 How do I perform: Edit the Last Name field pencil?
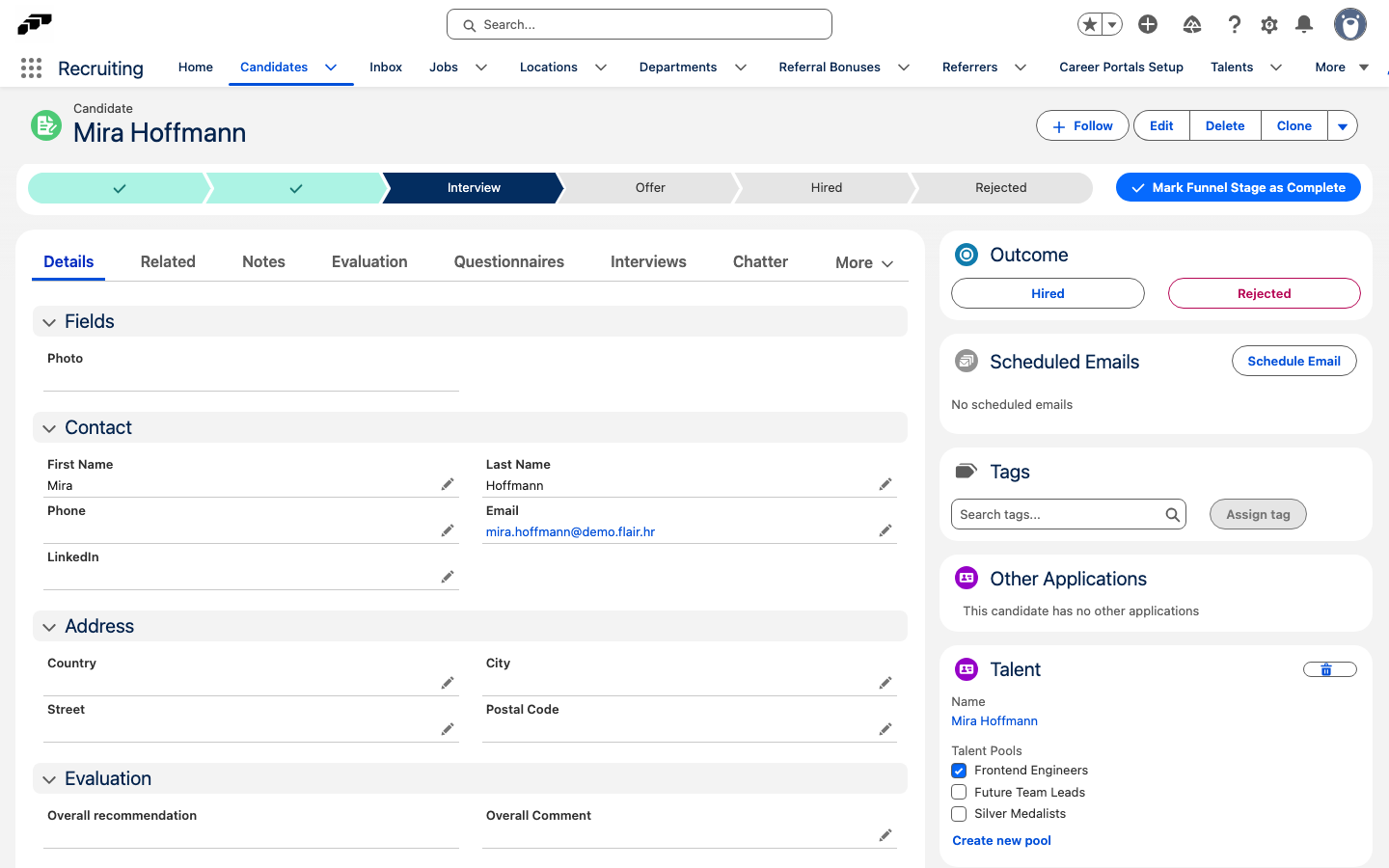coord(885,484)
